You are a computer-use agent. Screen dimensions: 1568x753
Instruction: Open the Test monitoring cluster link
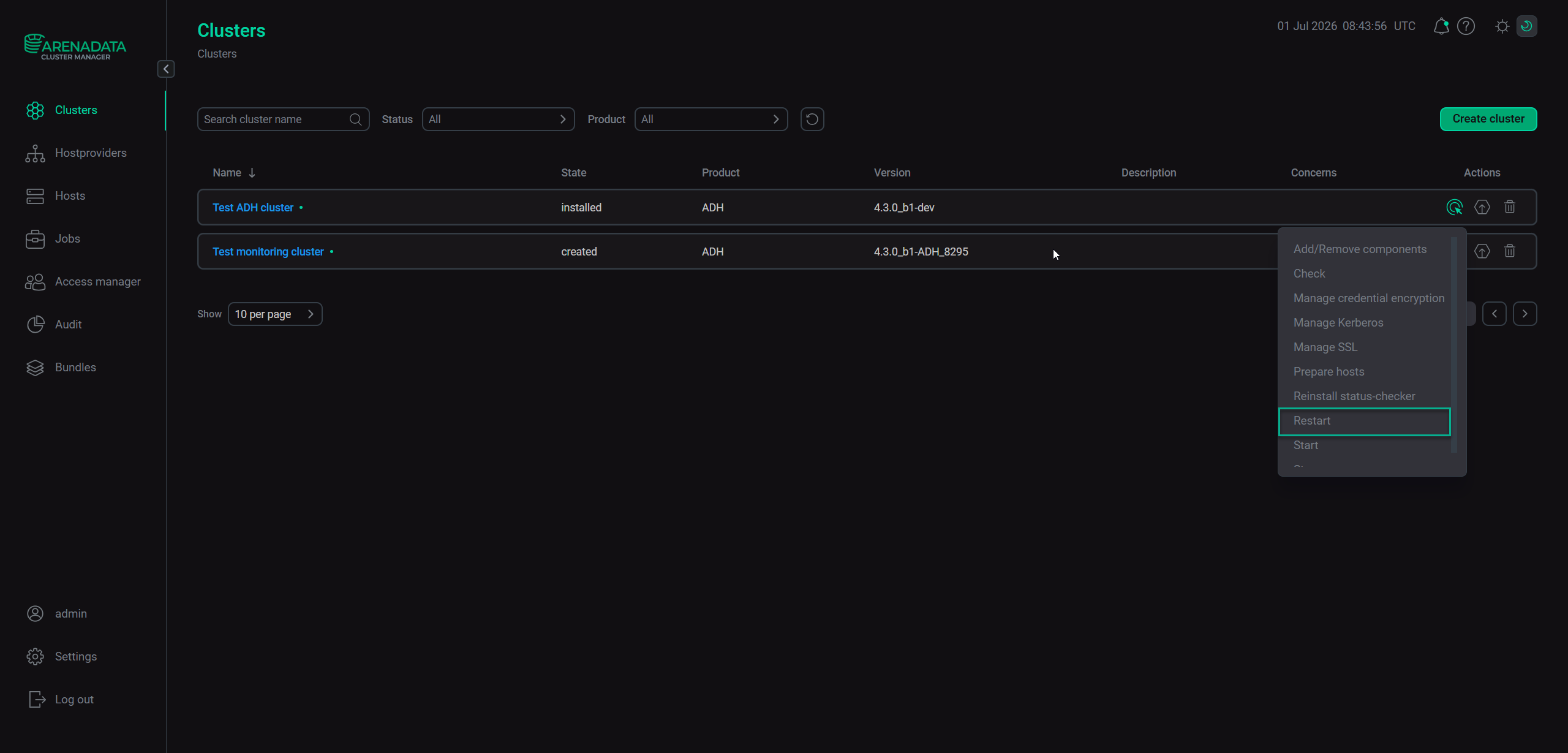268,252
